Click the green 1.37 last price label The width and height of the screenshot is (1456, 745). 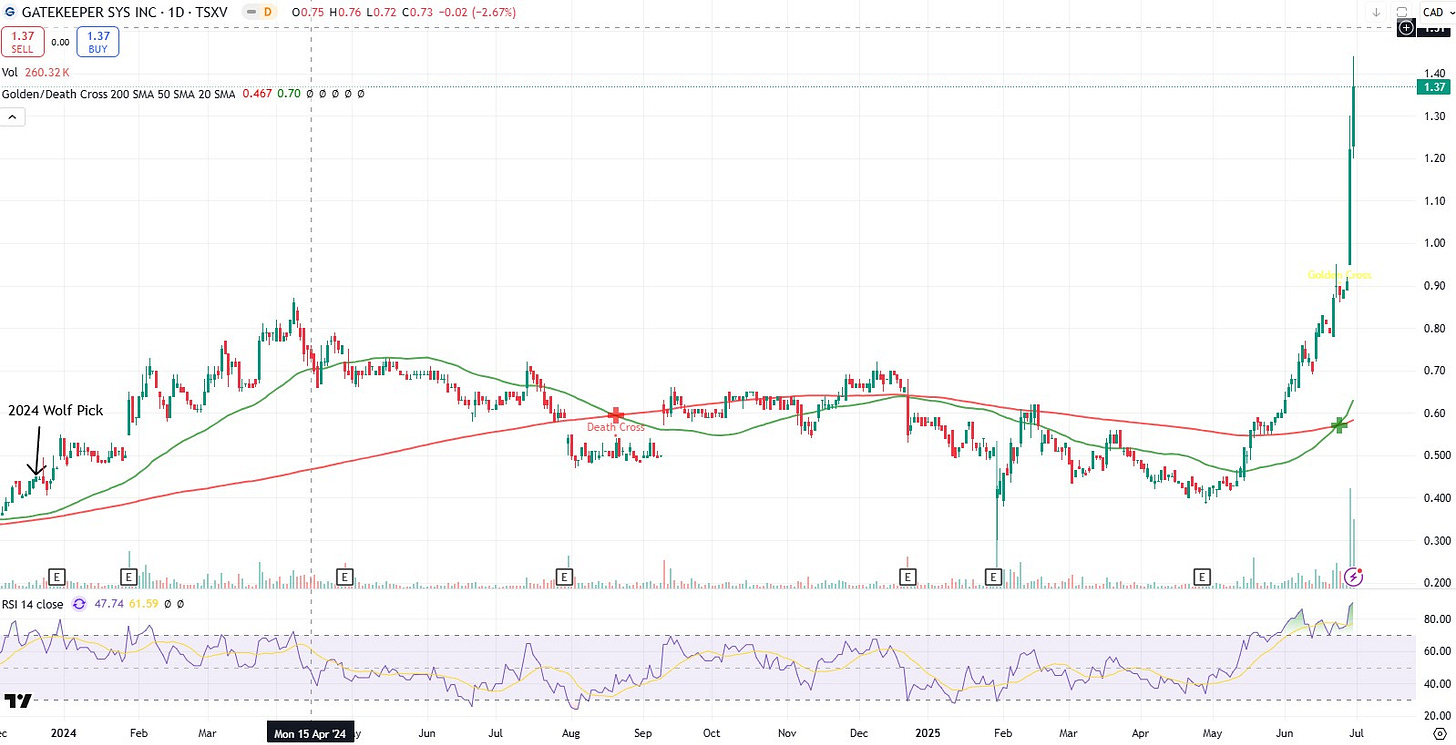pos(1434,87)
